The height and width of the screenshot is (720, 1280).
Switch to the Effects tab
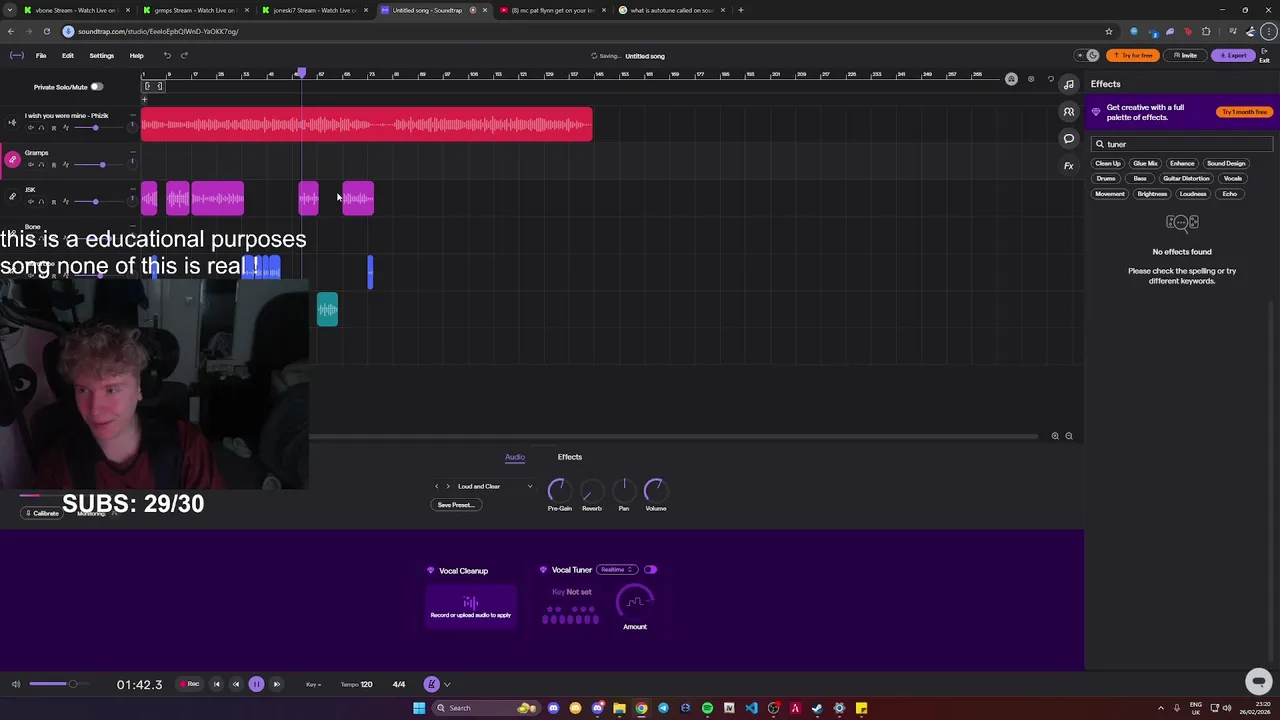569,457
